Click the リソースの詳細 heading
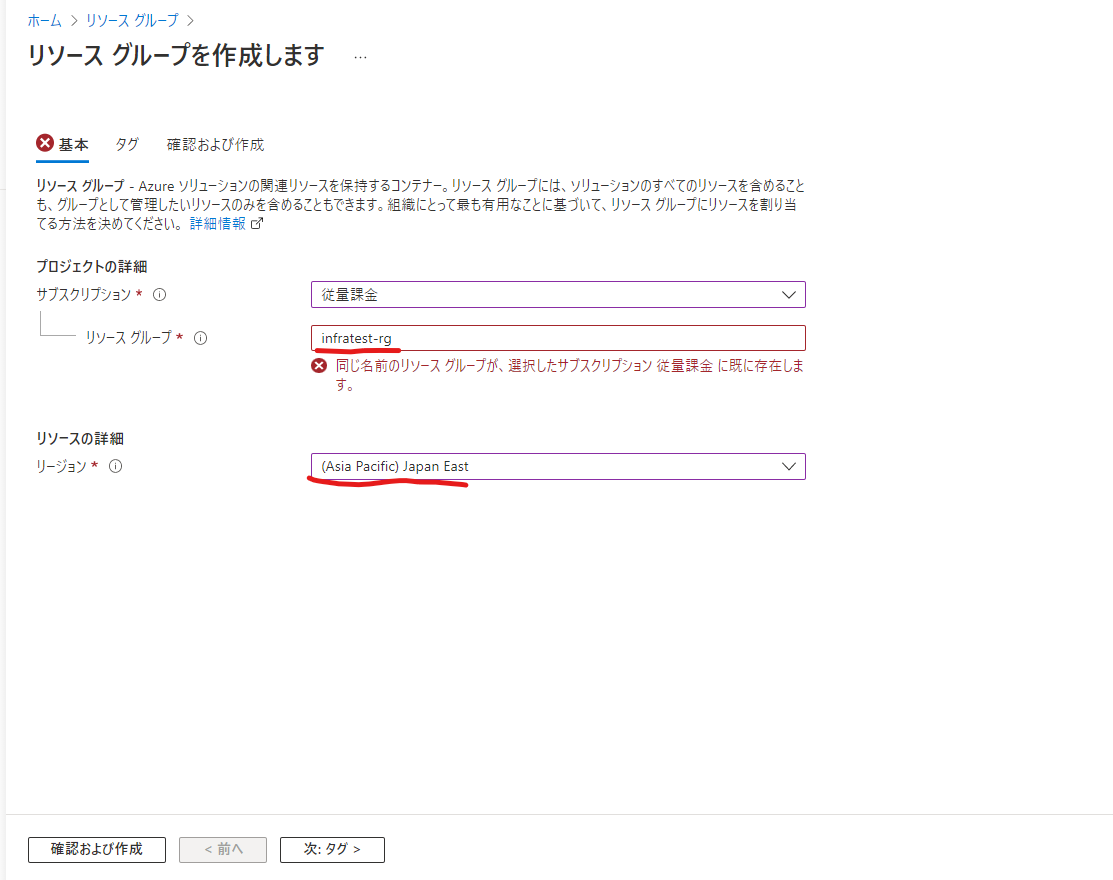The image size is (1113, 880). [x=80, y=439]
